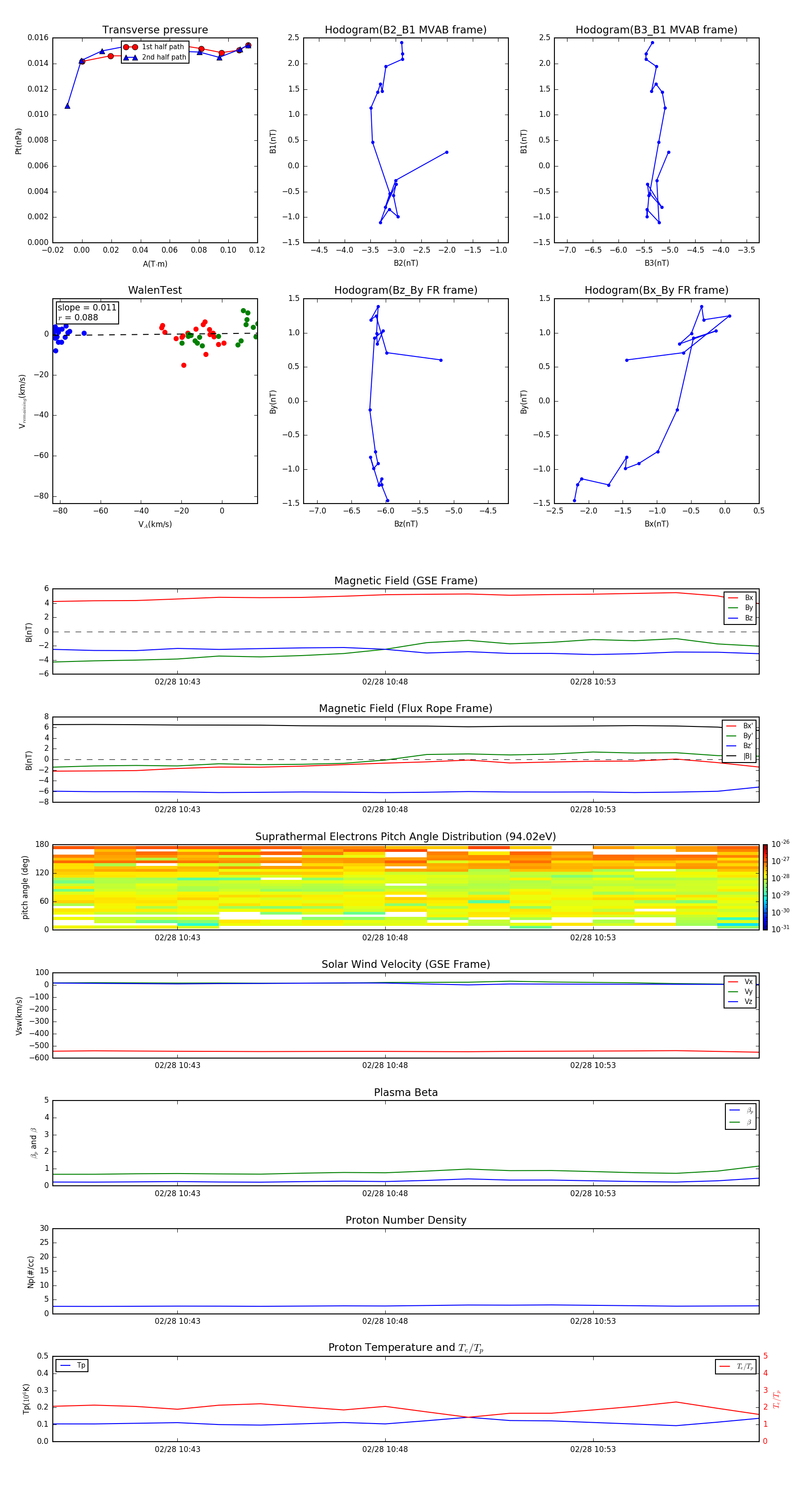Click the 'Bx(nT)' hodogram x-axis label

pos(656,524)
